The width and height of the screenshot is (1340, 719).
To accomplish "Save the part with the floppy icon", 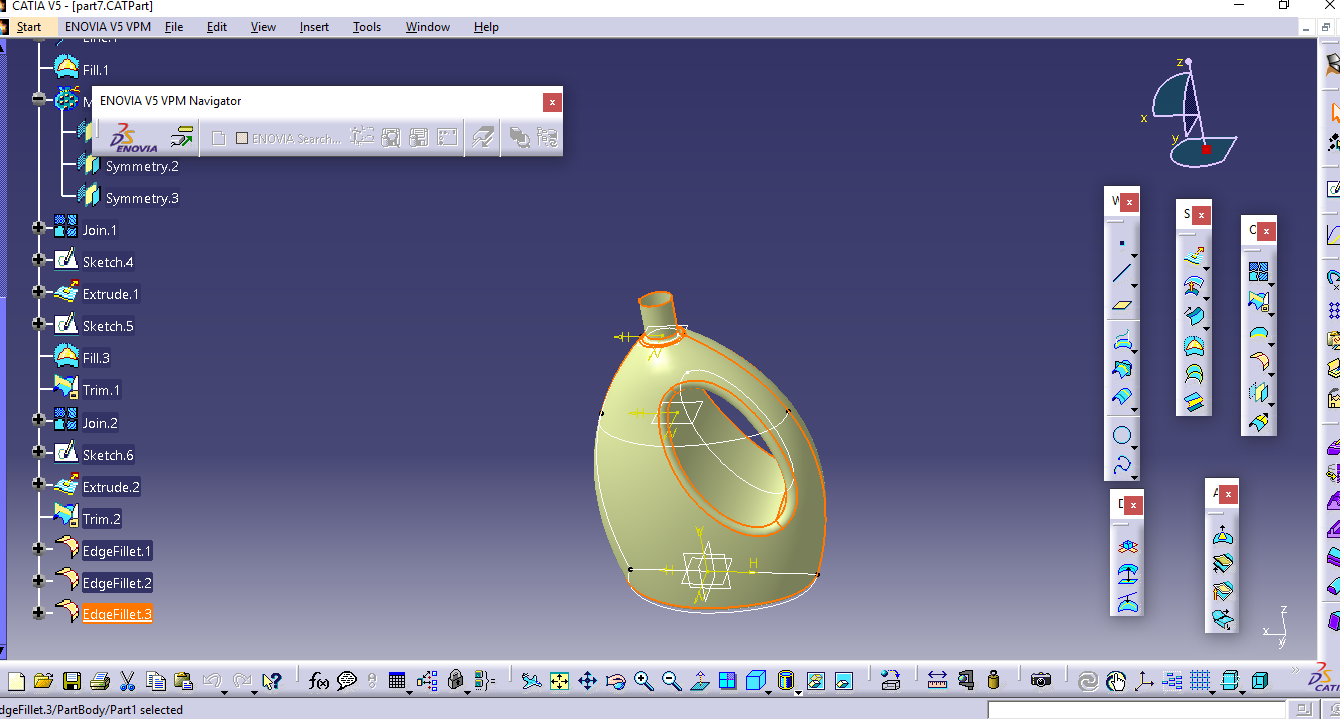I will click(x=71, y=681).
